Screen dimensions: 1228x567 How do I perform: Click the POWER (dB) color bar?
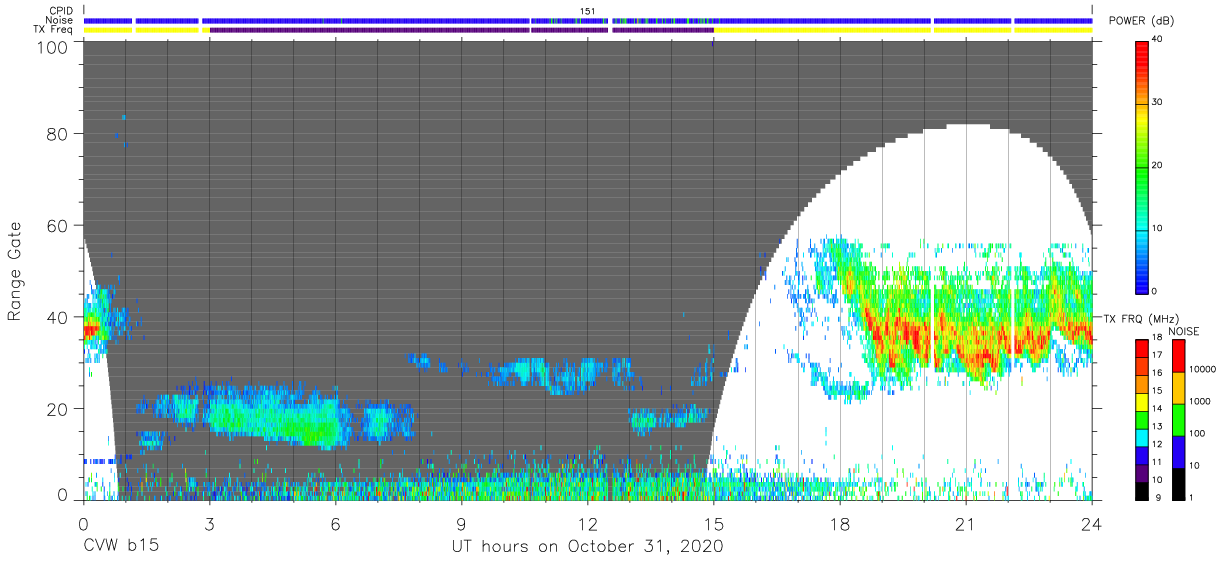[1142, 166]
